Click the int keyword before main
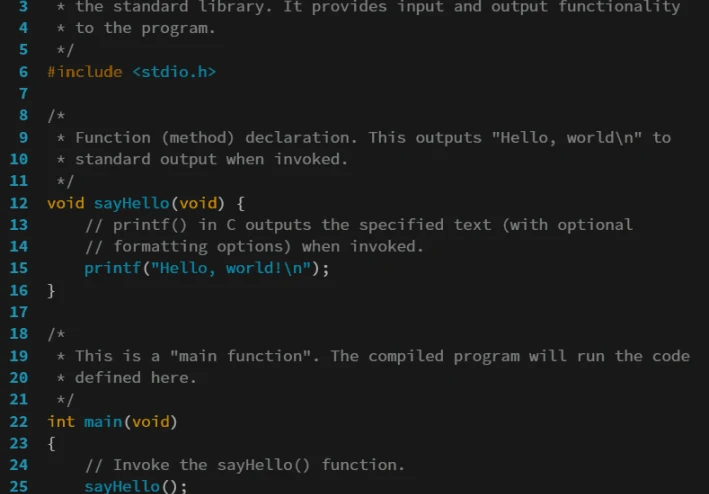Screen dimensions: 709x494 pos(61,421)
